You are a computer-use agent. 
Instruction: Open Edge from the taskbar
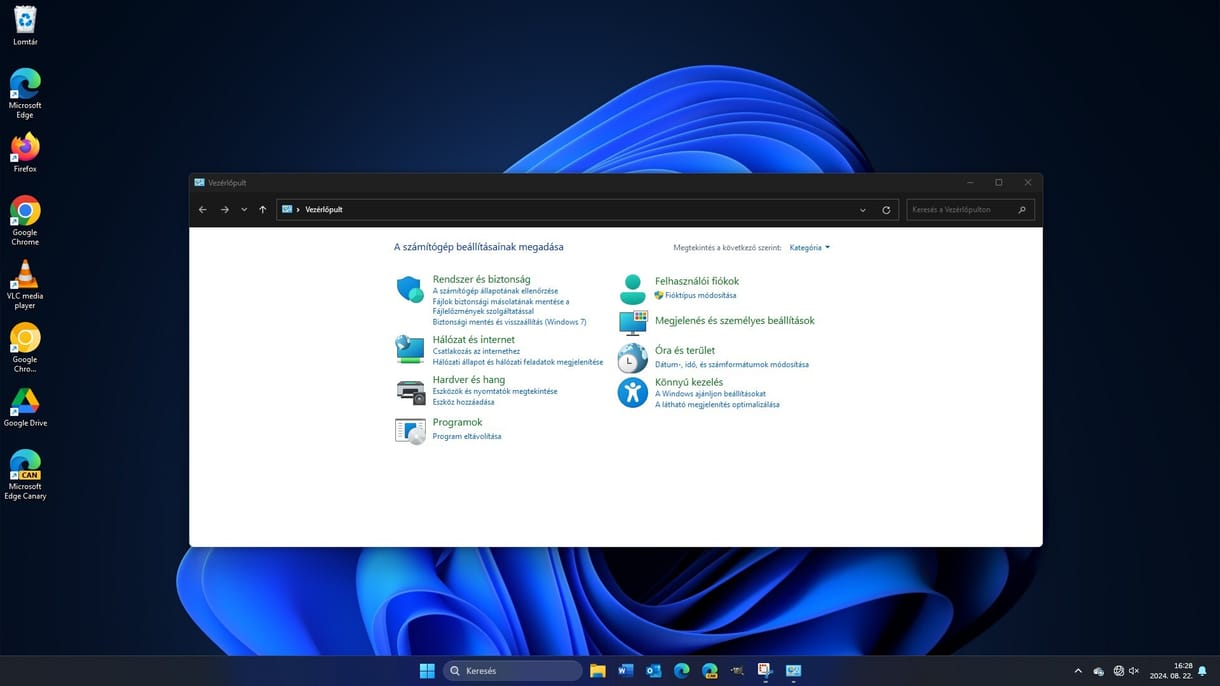(x=682, y=671)
